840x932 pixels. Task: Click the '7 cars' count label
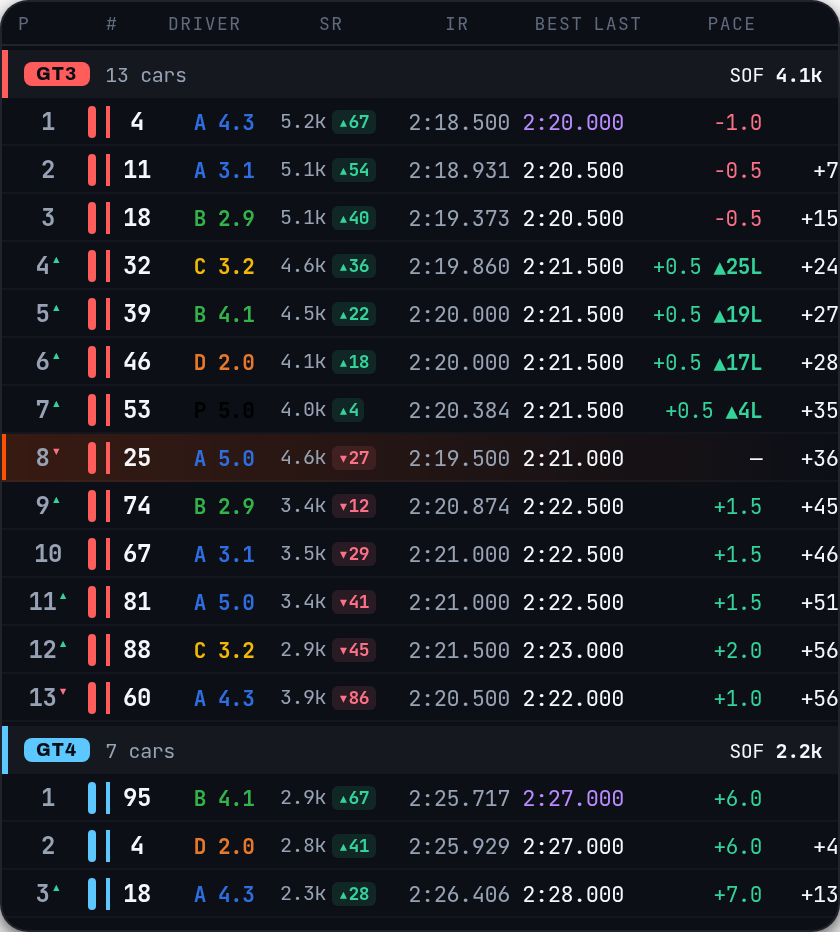(140, 751)
